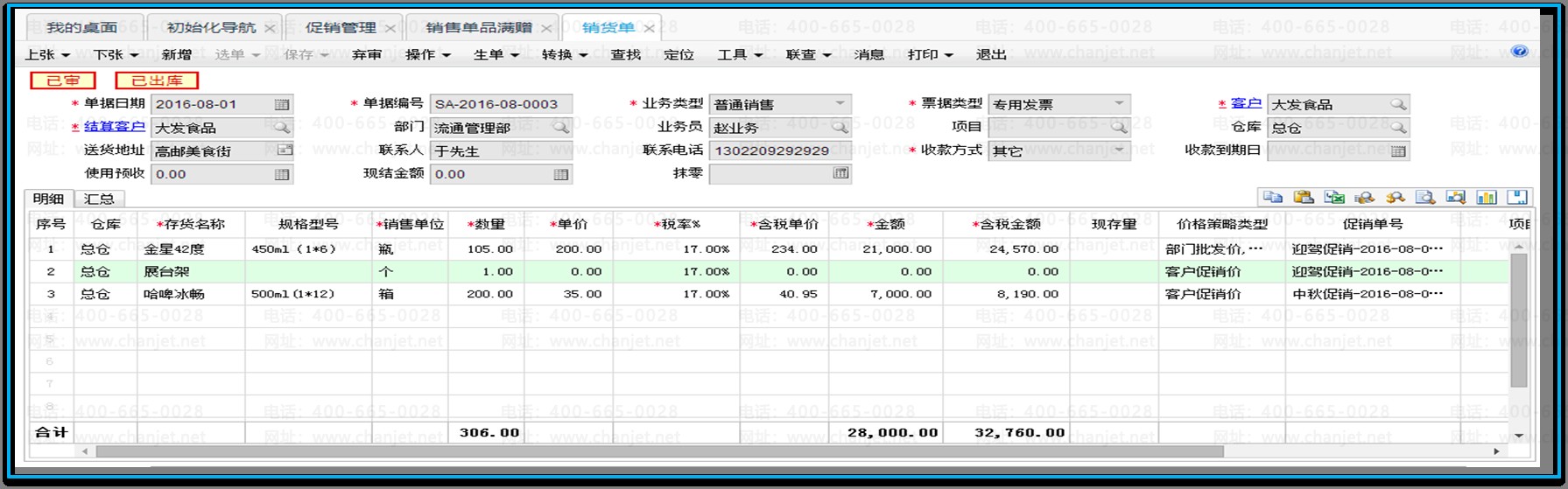Open calculator icon in 使用预收 field
The height and width of the screenshot is (489, 1568).
tap(282, 174)
